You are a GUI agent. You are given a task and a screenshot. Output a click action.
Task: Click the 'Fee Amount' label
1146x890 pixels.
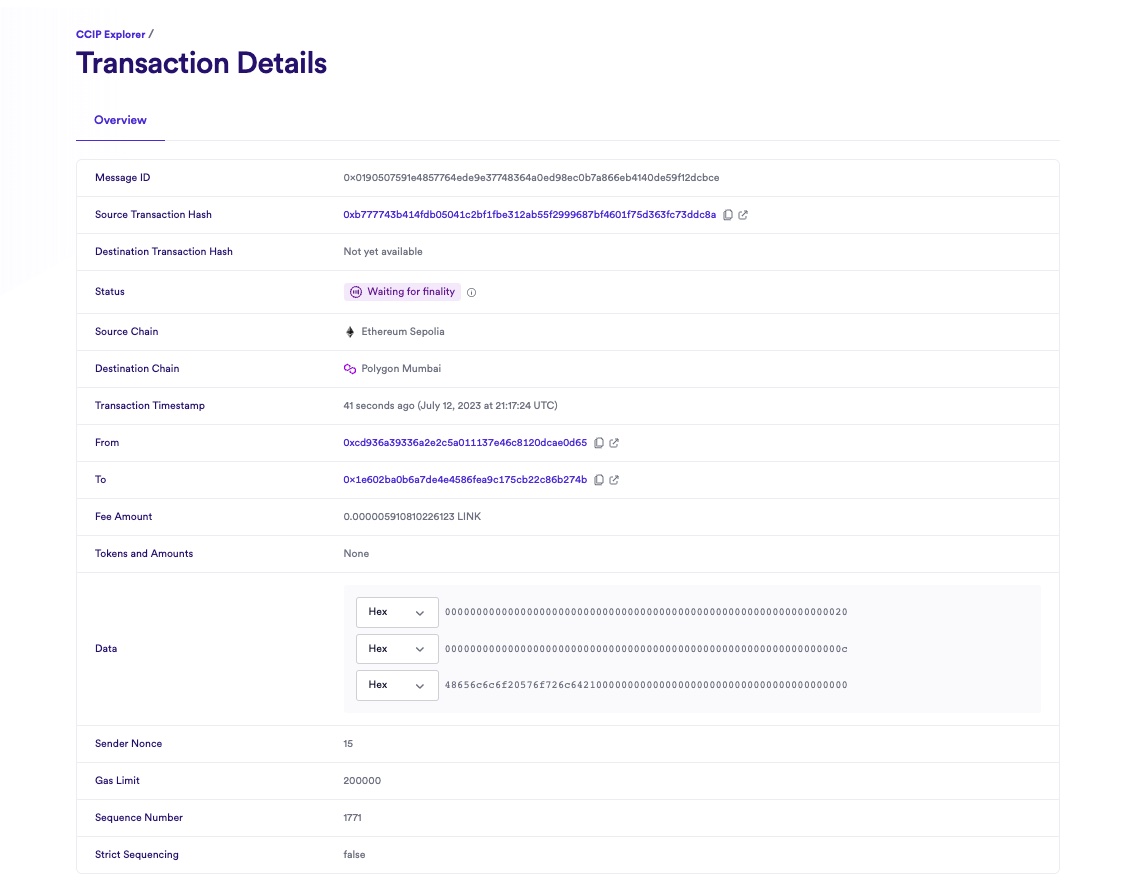click(124, 517)
